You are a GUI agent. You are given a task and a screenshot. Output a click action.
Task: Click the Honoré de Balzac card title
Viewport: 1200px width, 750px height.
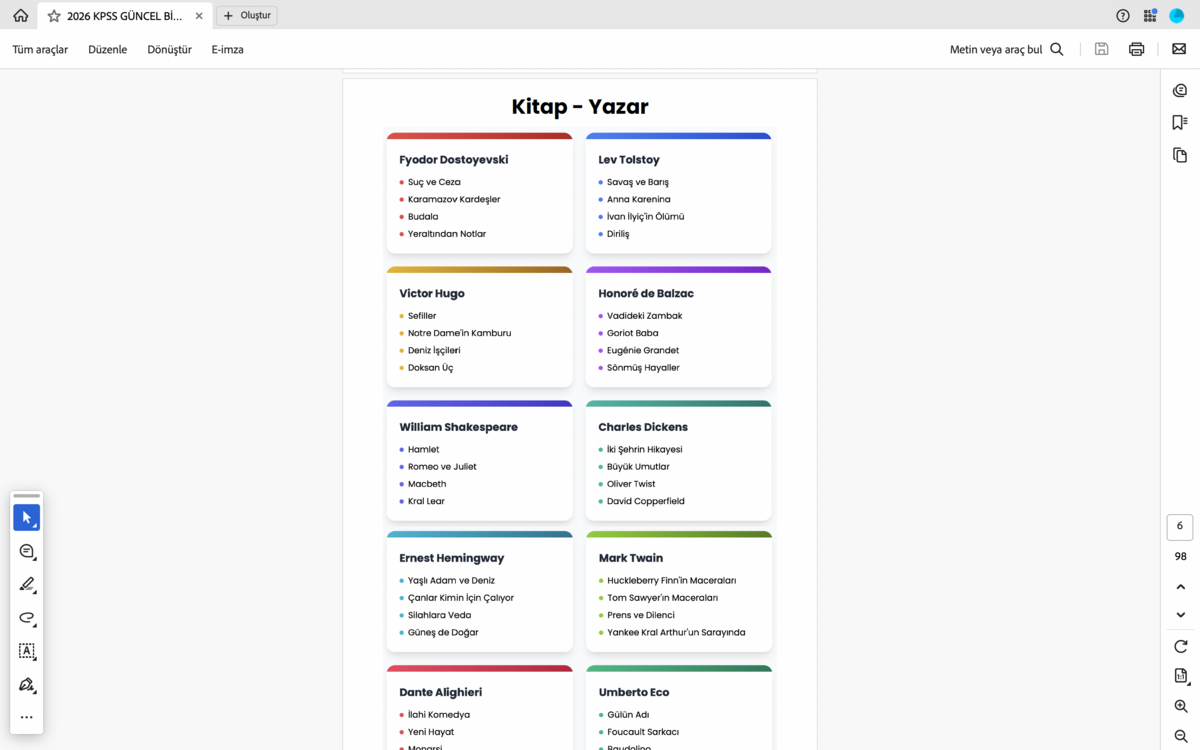pyautogui.click(x=646, y=294)
